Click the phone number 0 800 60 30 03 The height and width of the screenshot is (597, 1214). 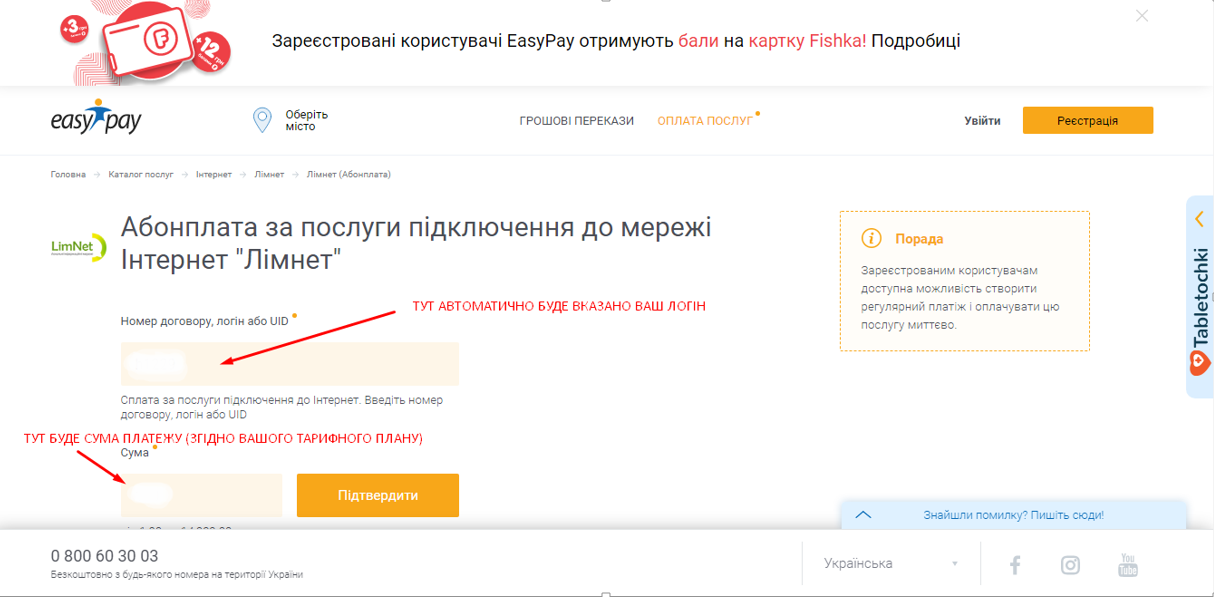[105, 556]
